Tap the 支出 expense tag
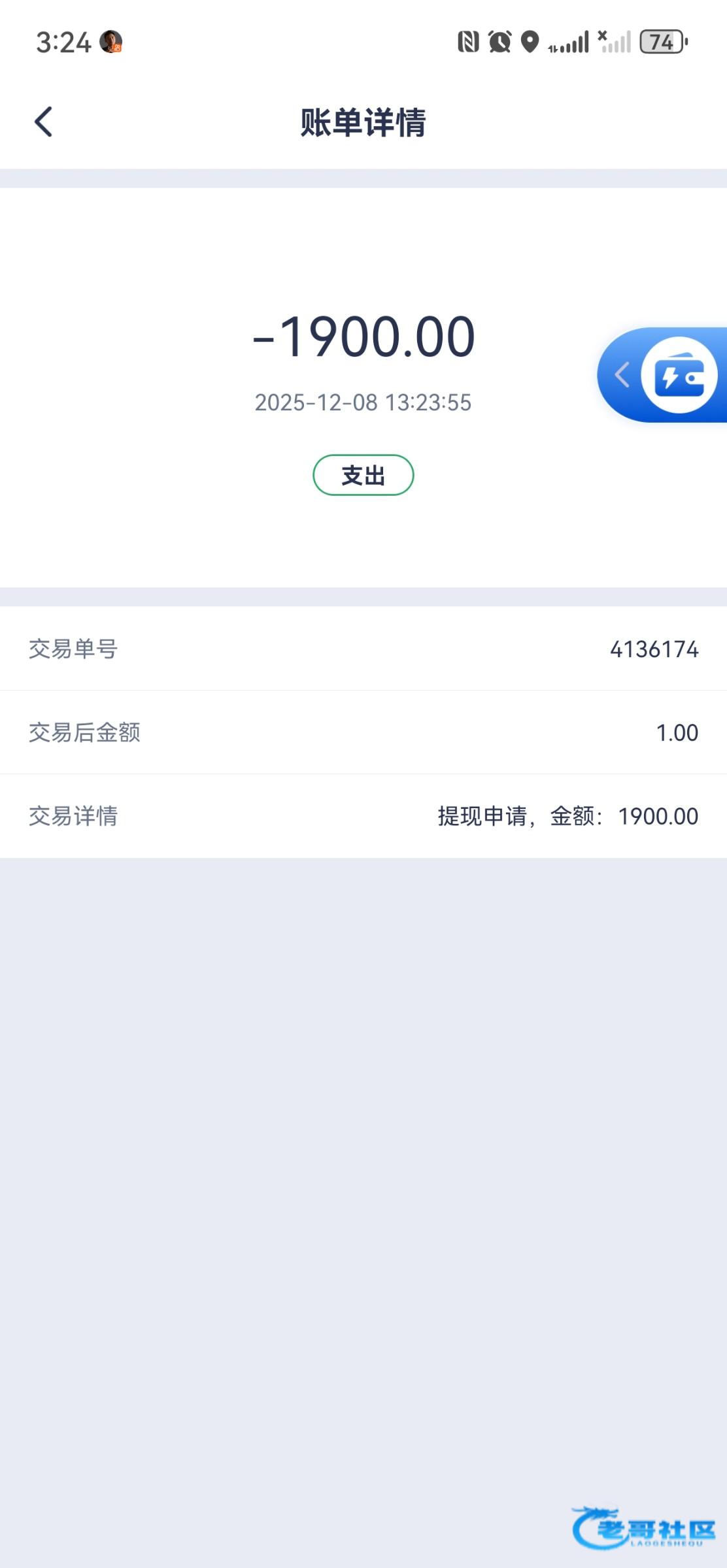Viewport: 727px width, 1568px height. pos(363,475)
